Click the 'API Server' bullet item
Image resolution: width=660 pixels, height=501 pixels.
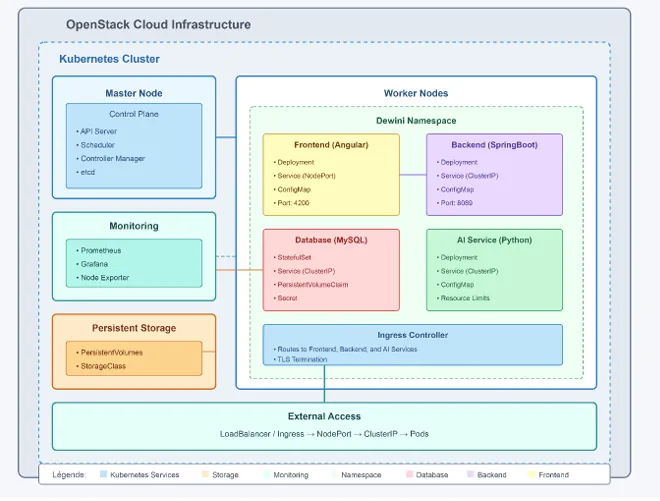point(96,131)
